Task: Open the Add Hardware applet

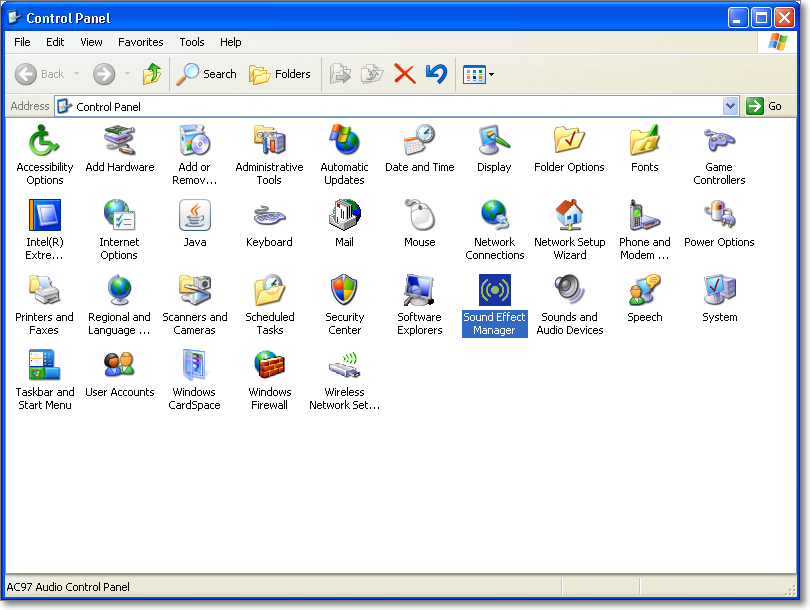Action: 120,148
